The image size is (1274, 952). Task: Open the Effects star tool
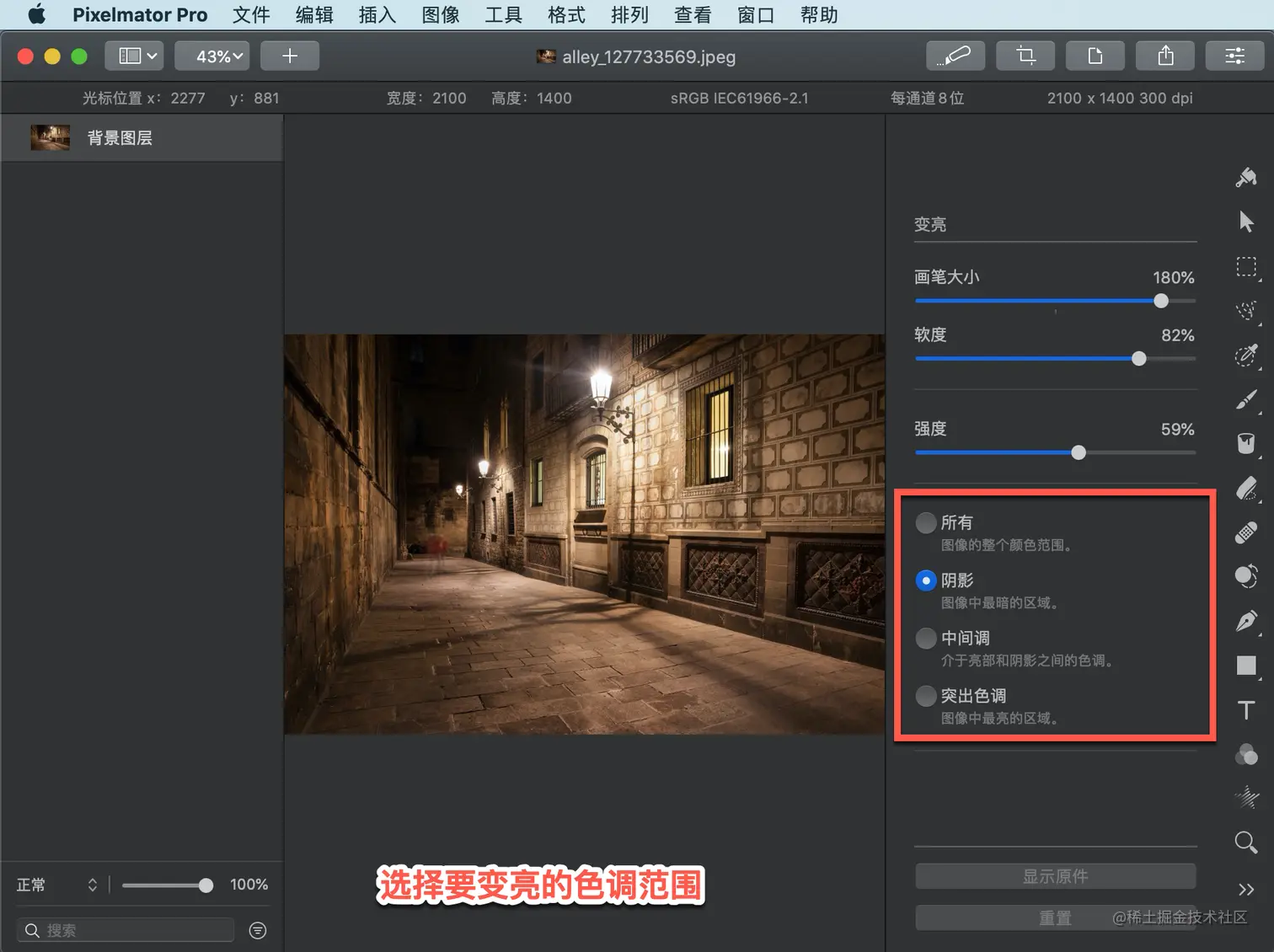1246,797
